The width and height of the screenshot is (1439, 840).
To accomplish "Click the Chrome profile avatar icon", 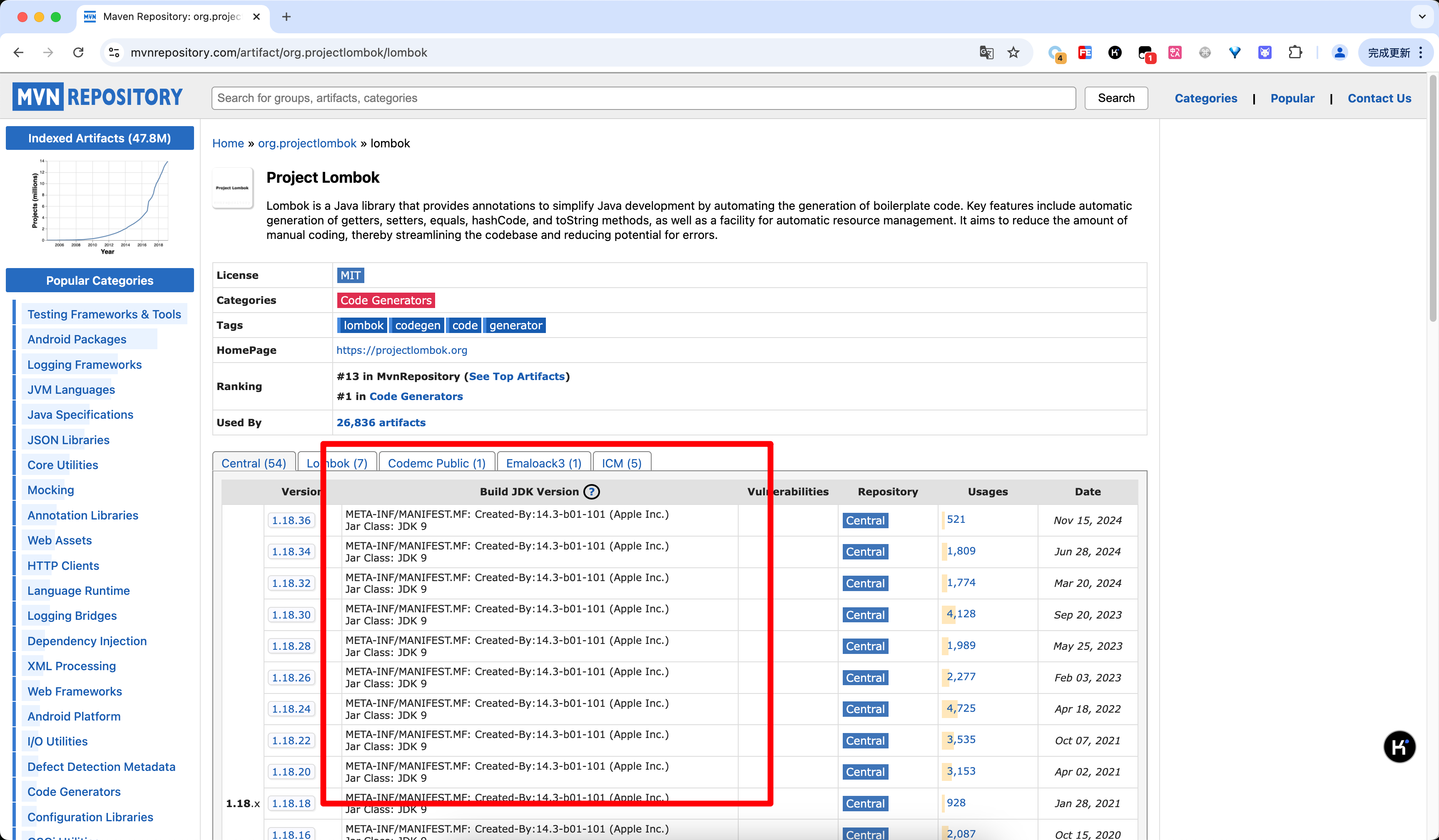I will click(1339, 52).
